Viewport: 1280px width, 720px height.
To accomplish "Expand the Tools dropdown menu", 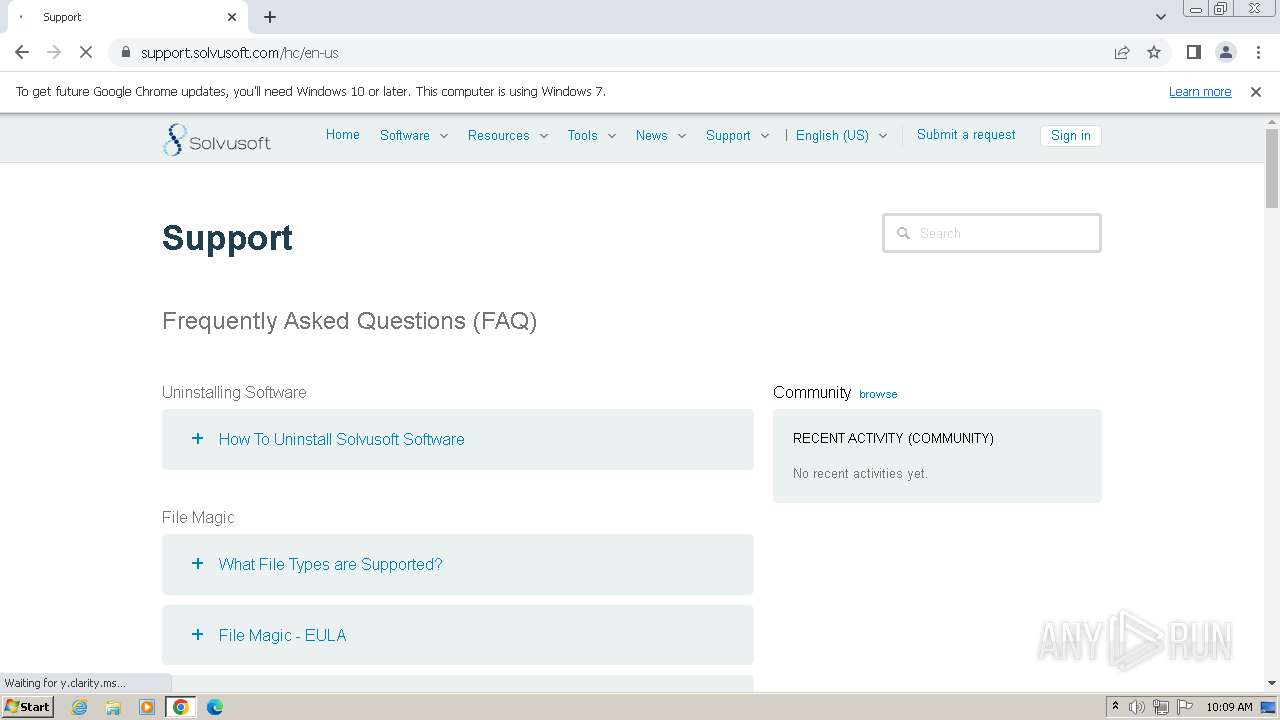I will pyautogui.click(x=592, y=135).
